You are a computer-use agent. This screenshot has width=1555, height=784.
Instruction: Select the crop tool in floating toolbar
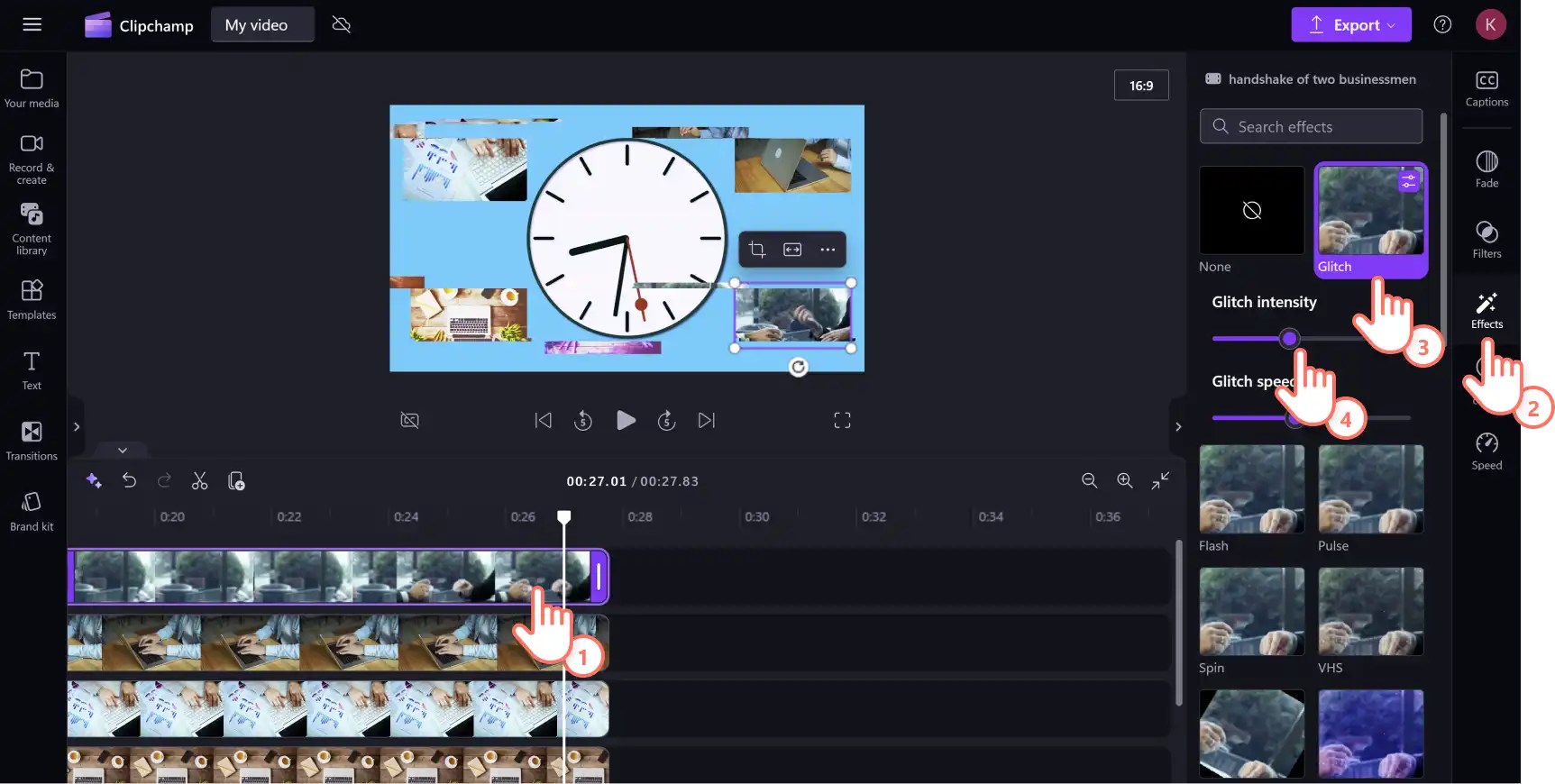click(757, 250)
